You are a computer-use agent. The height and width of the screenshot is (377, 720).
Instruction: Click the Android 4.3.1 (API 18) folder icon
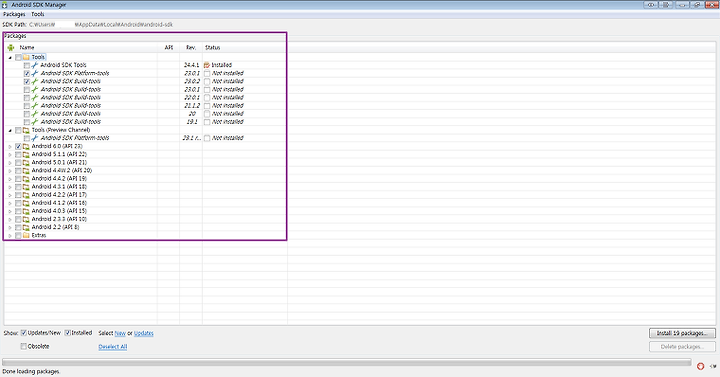(26, 187)
